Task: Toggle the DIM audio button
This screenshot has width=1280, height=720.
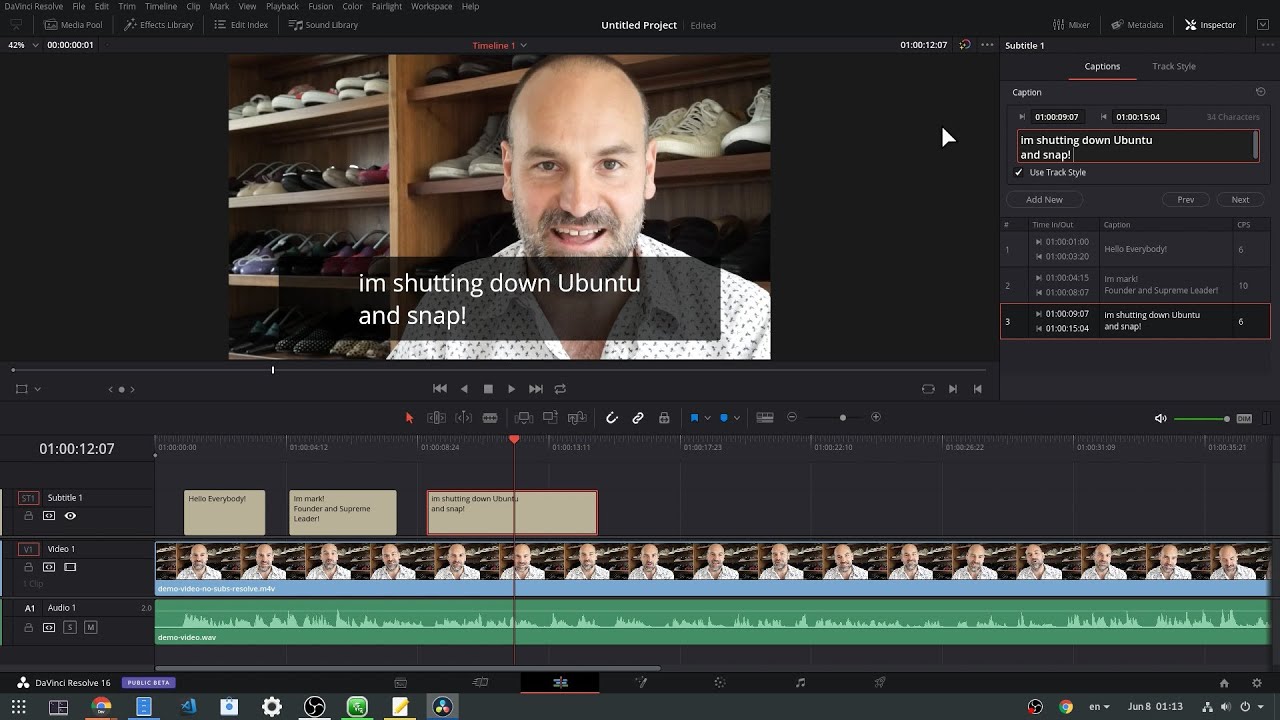Action: (1244, 418)
